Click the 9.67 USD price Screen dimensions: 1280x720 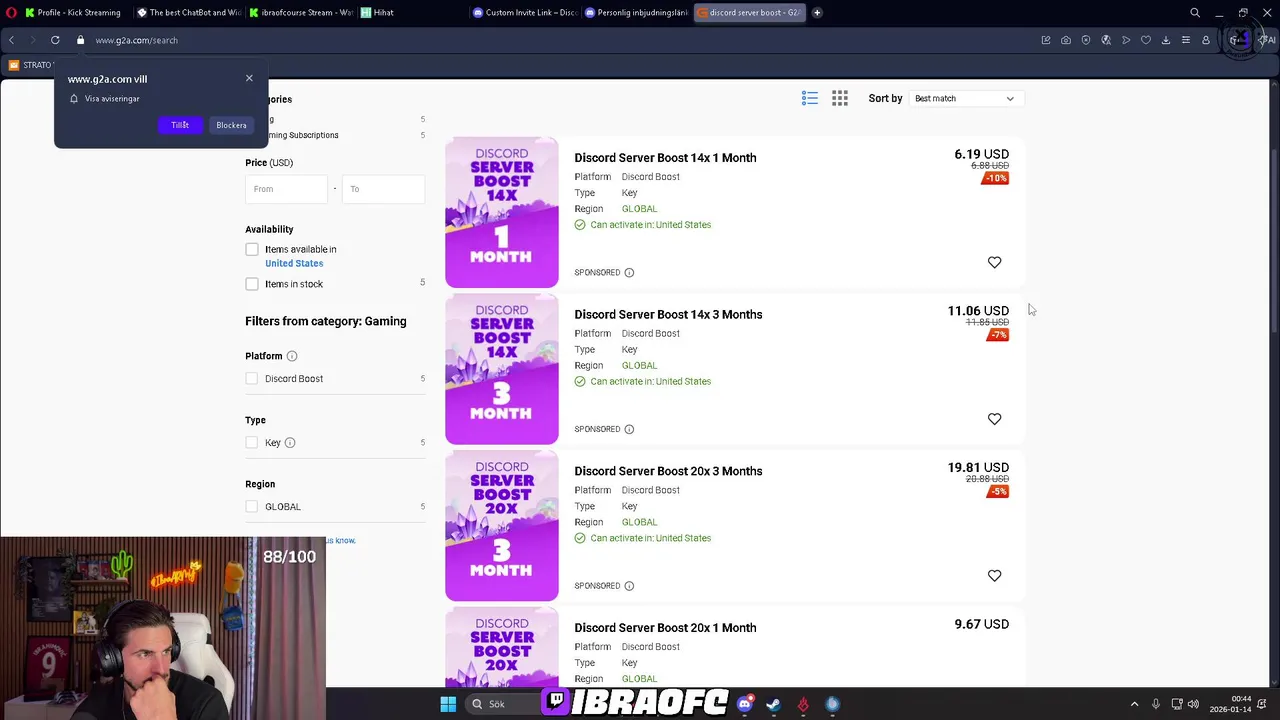[x=981, y=624]
